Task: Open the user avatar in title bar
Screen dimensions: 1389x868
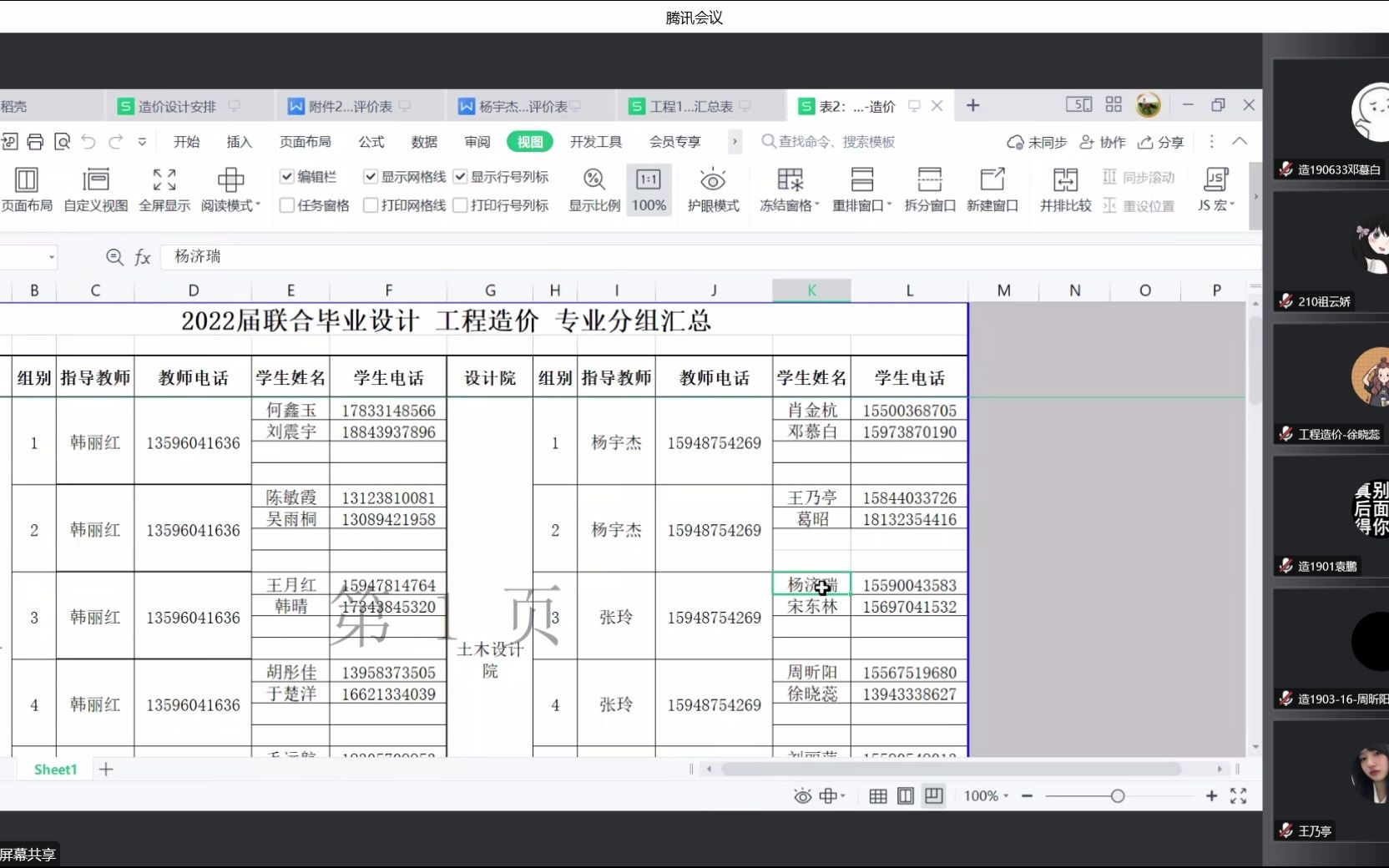Action: (x=1149, y=105)
